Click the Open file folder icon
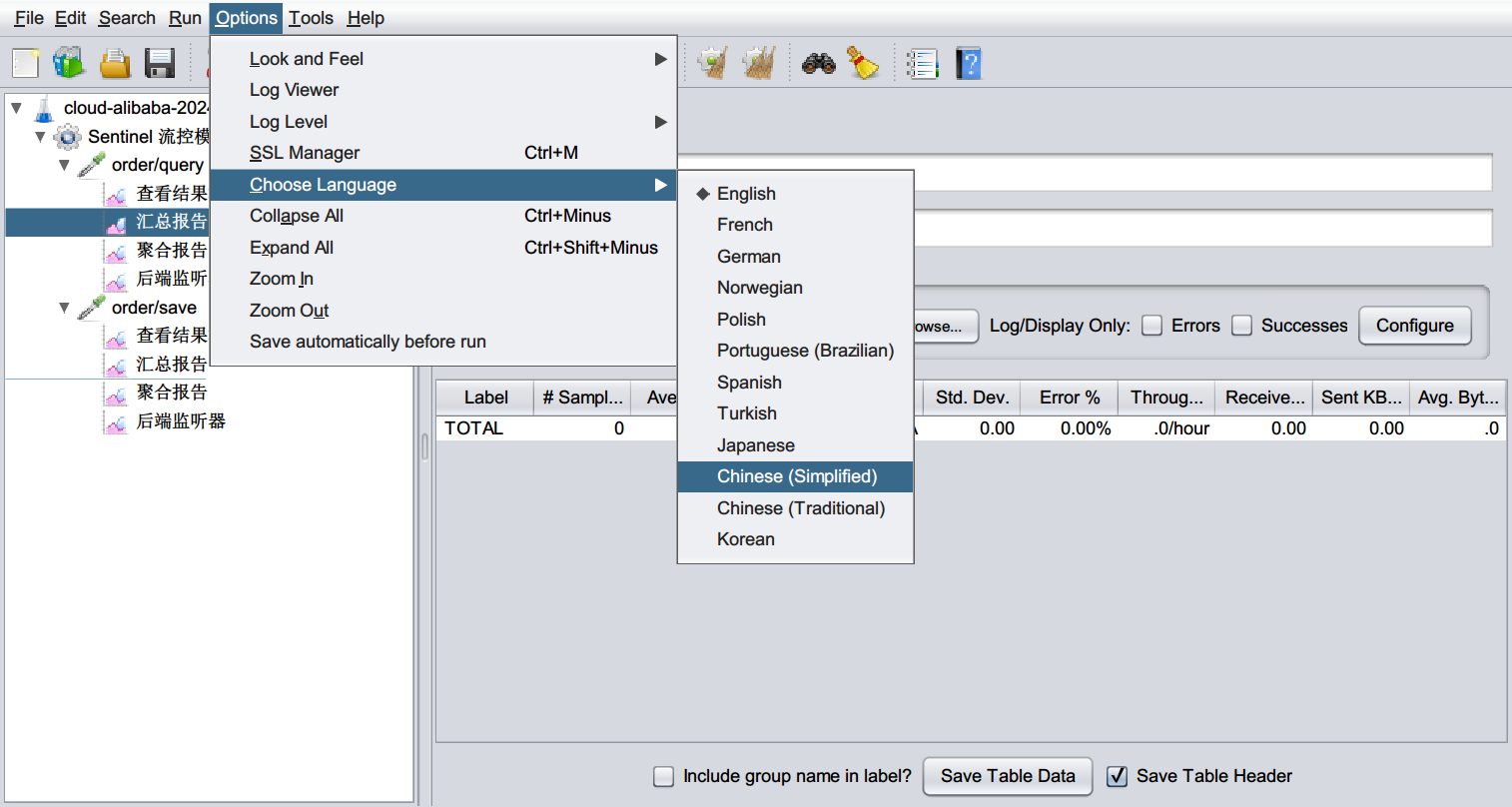This screenshot has width=1512, height=807. (x=115, y=63)
